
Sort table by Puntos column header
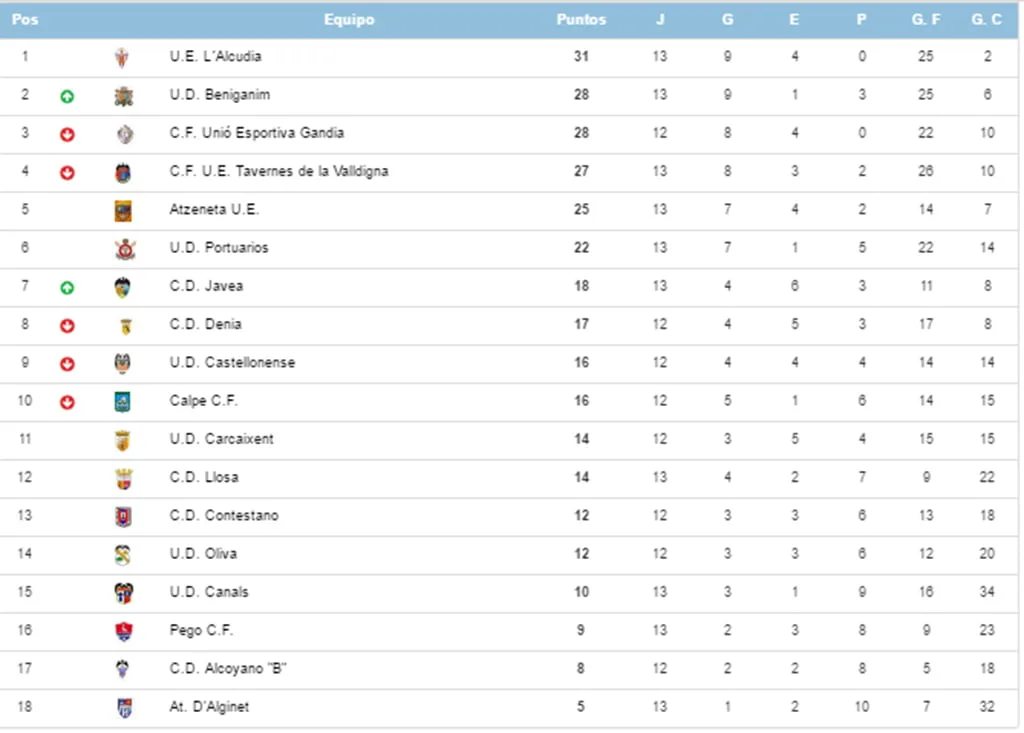tap(581, 20)
